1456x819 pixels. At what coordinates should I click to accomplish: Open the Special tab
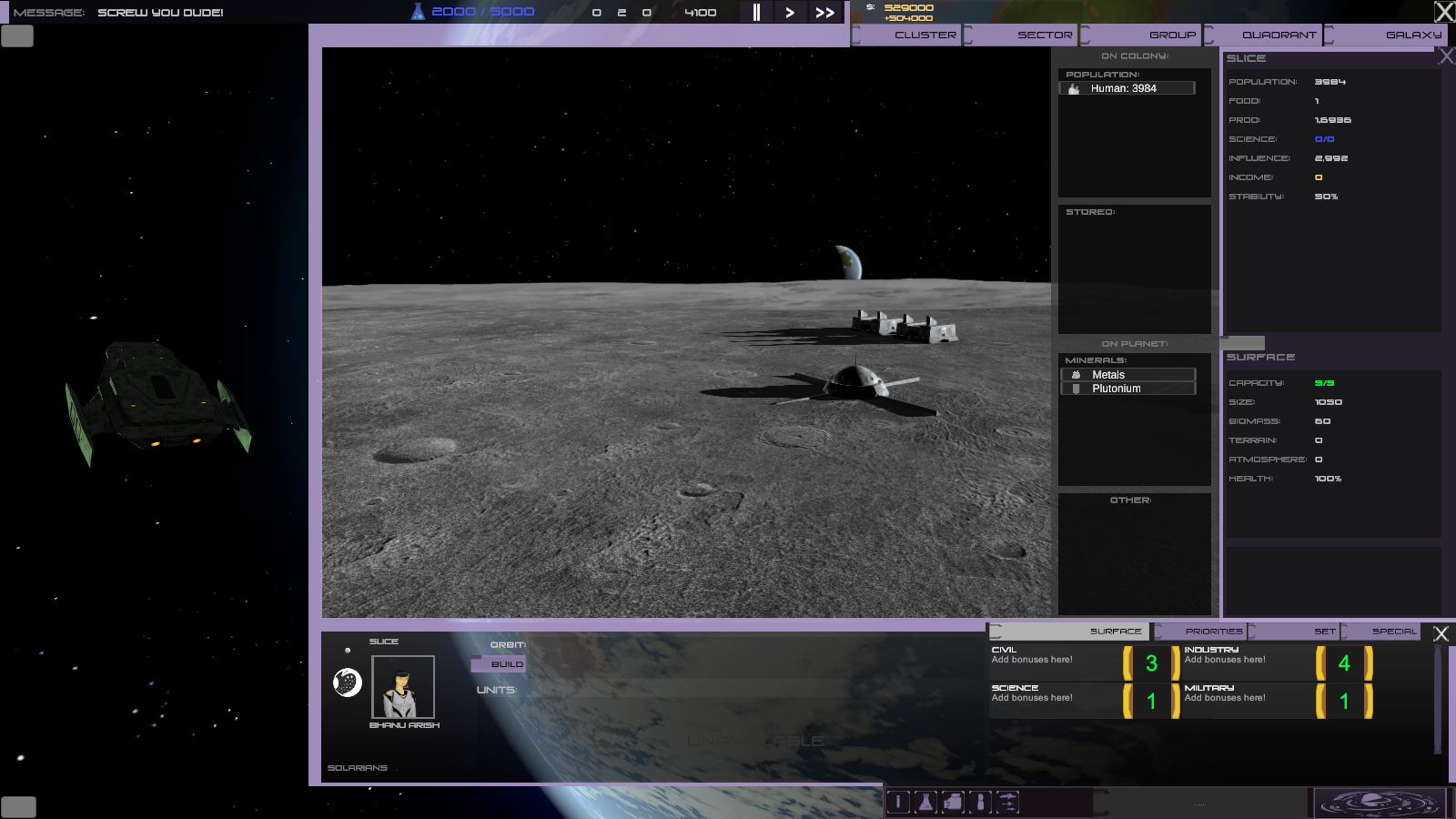1380,631
